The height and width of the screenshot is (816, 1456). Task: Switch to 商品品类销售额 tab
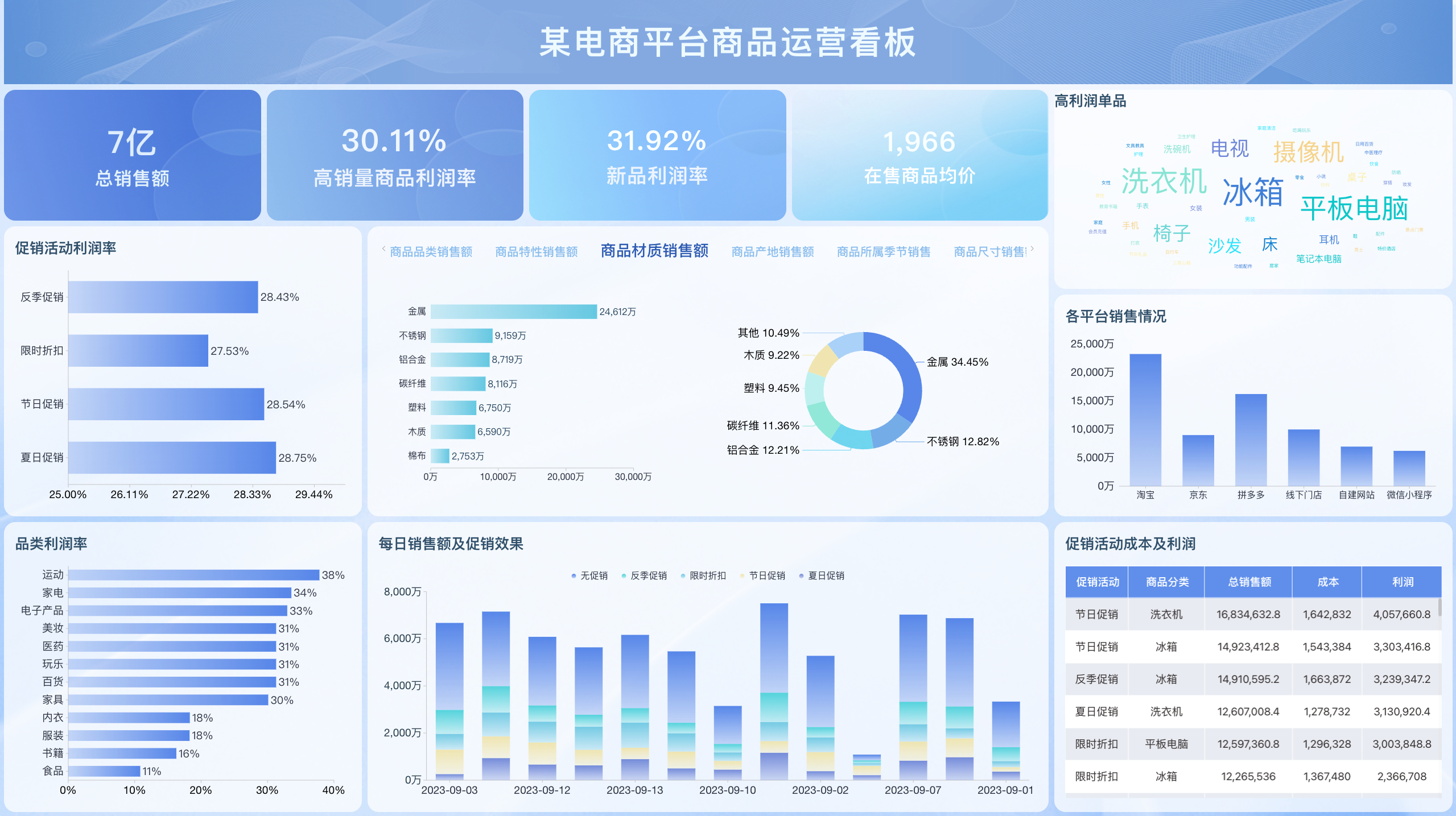click(431, 251)
